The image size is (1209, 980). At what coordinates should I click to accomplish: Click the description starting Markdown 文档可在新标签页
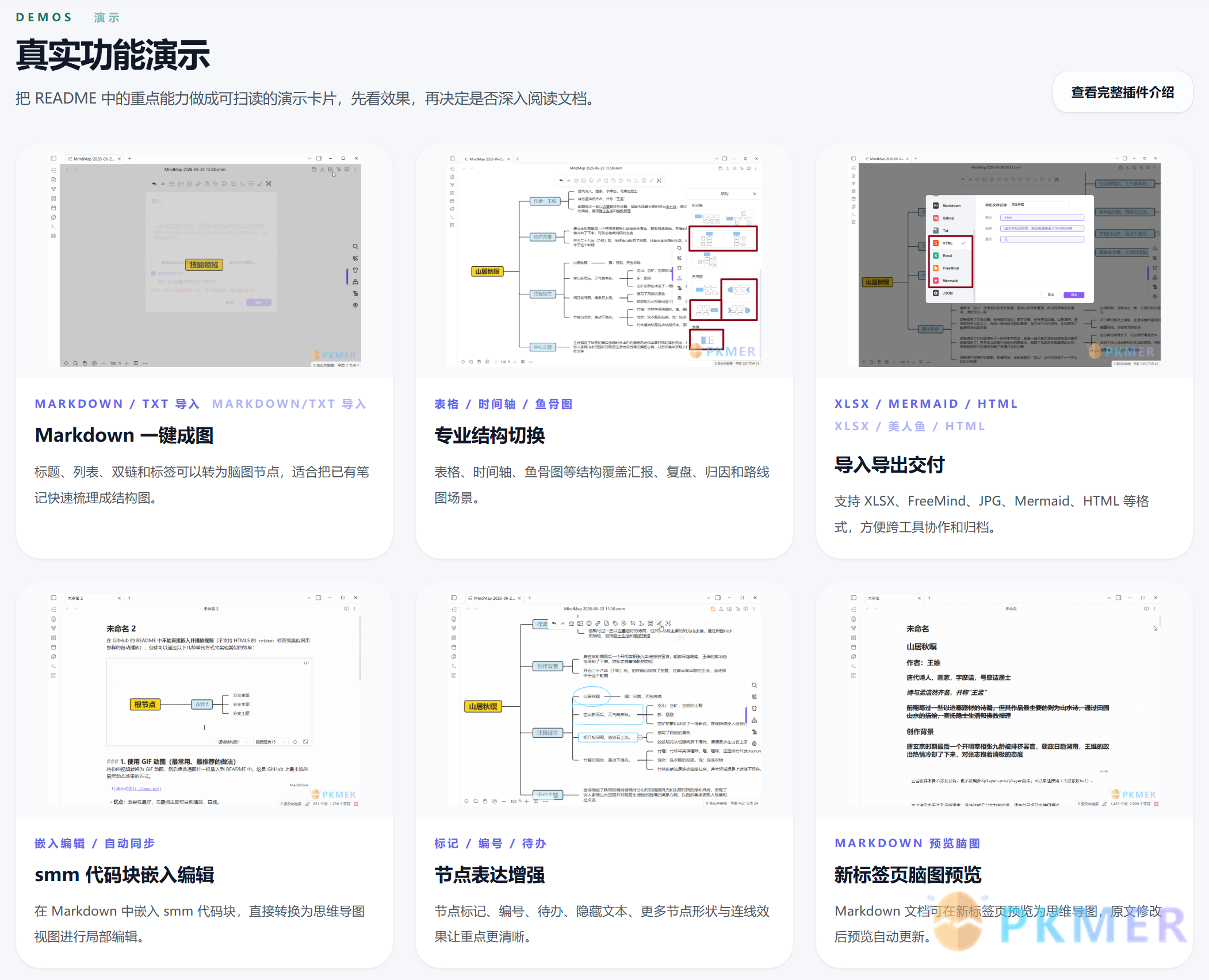998,924
